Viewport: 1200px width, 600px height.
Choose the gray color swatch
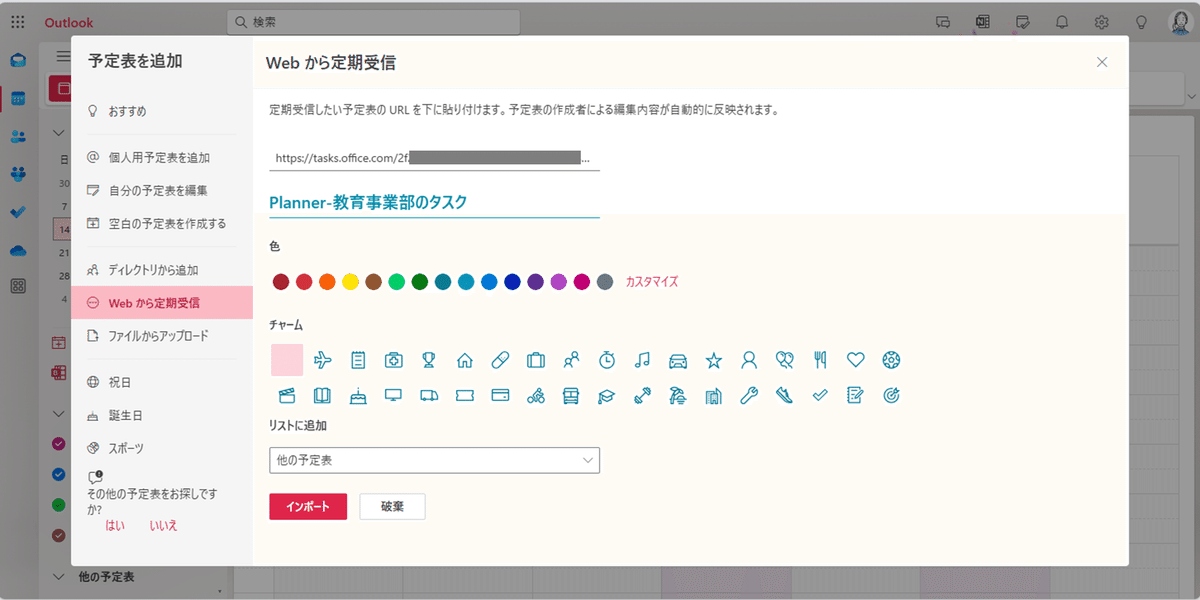pos(604,282)
